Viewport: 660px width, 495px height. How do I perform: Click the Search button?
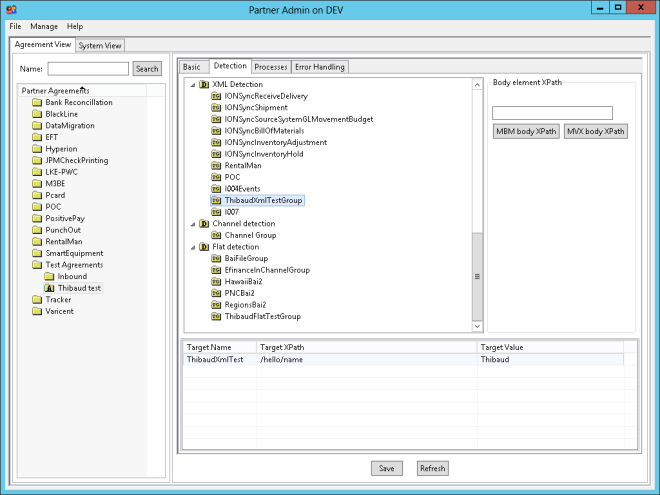pyautogui.click(x=147, y=69)
